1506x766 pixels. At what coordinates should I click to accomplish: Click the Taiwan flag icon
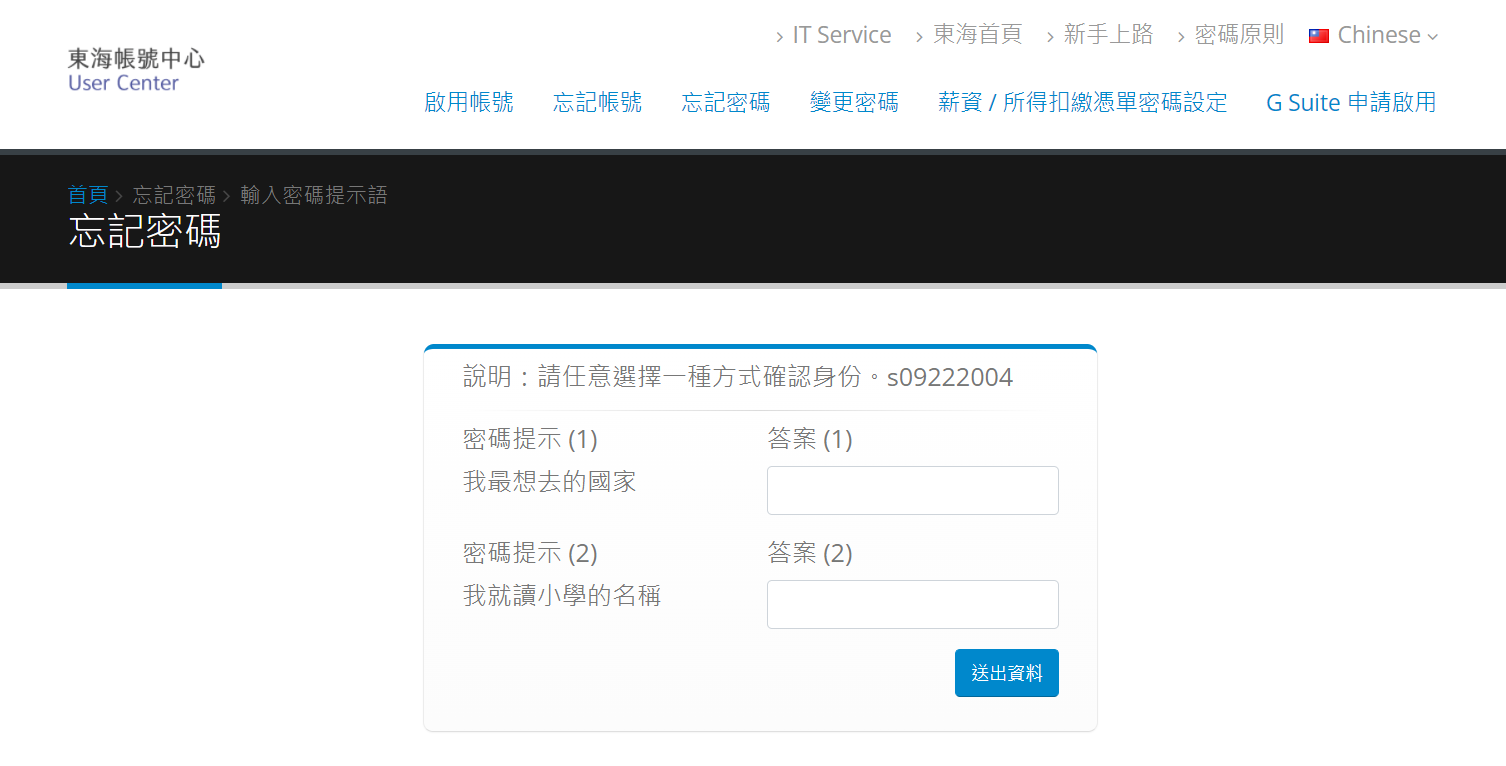pos(1319,36)
